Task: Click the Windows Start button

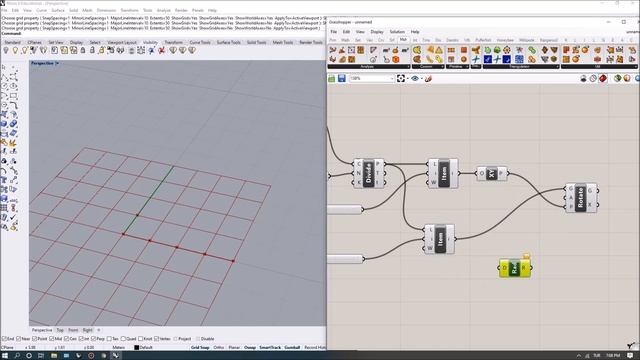Action: (x=5, y=356)
